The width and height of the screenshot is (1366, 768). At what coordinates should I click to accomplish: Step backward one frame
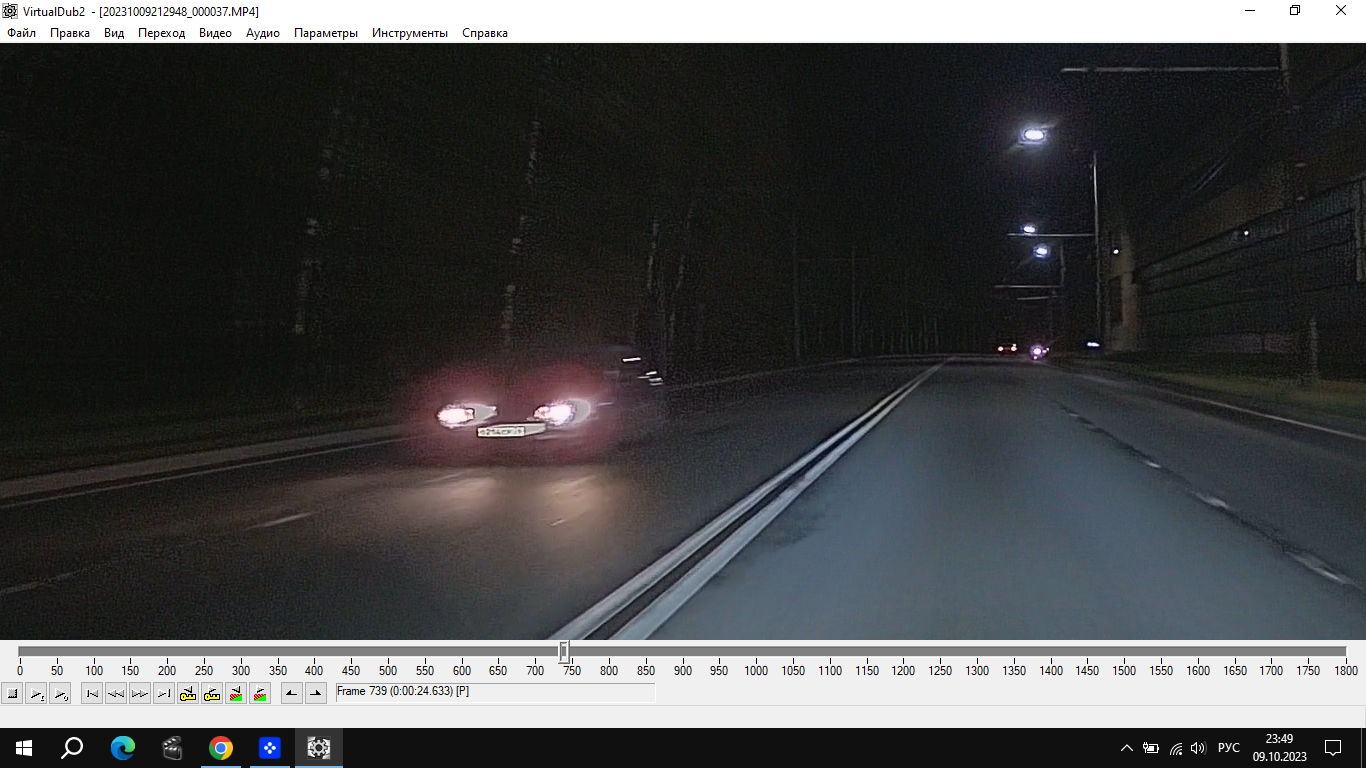(x=116, y=693)
